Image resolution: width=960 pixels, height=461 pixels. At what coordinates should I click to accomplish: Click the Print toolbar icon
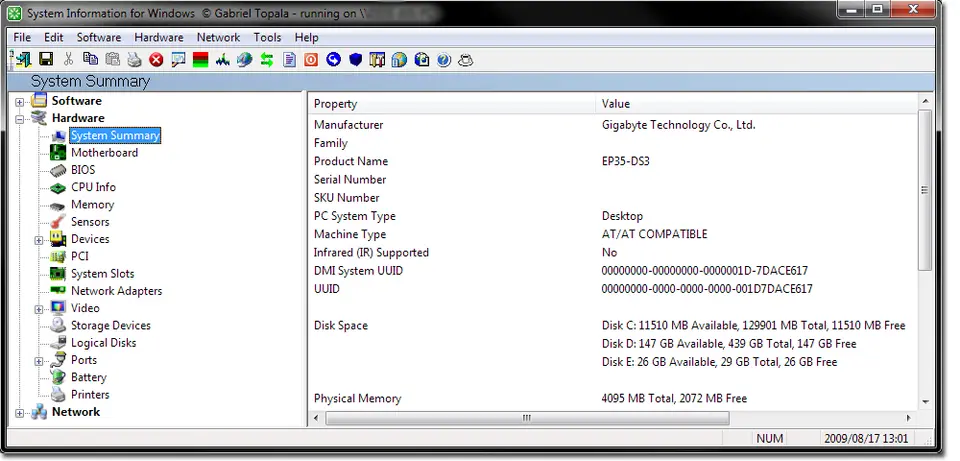[134, 60]
